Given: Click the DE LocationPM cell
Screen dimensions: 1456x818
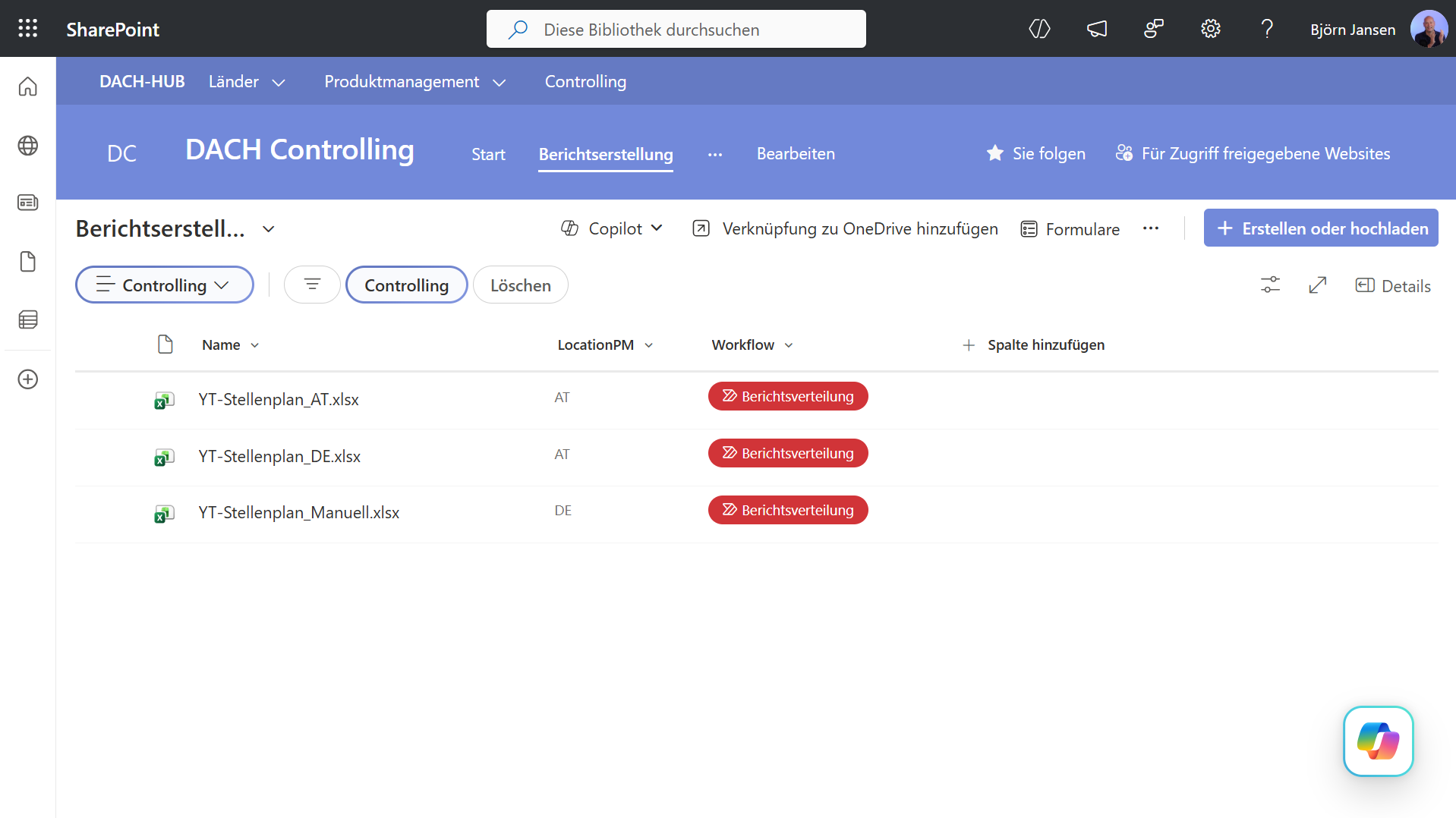Looking at the screenshot, I should 563,511.
